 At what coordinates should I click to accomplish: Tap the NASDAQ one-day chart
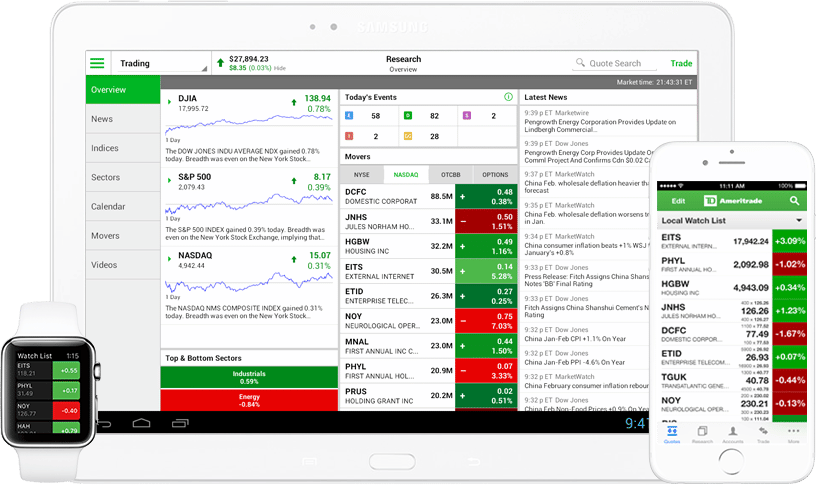(249, 283)
